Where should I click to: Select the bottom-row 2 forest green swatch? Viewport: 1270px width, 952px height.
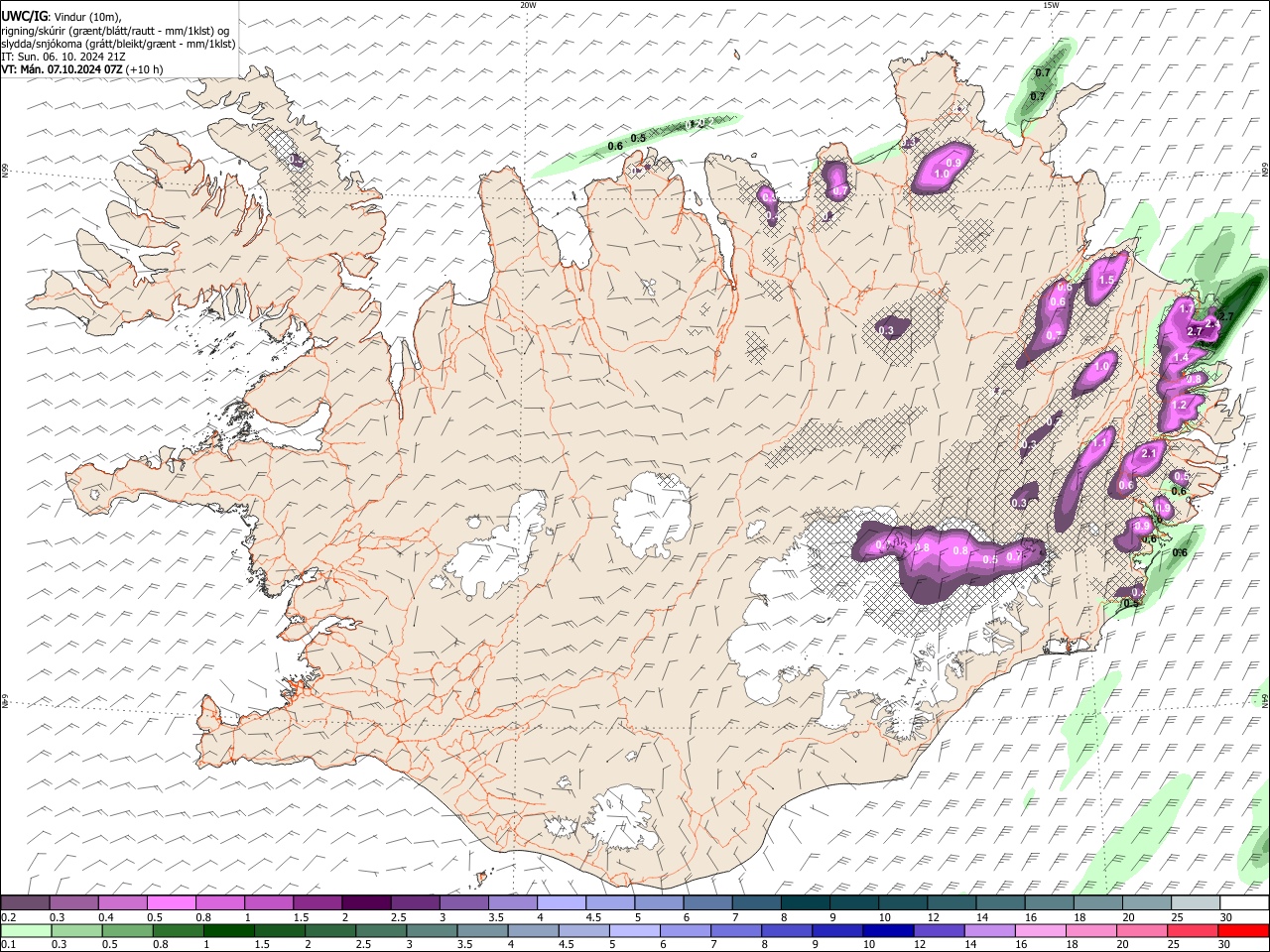329,930
